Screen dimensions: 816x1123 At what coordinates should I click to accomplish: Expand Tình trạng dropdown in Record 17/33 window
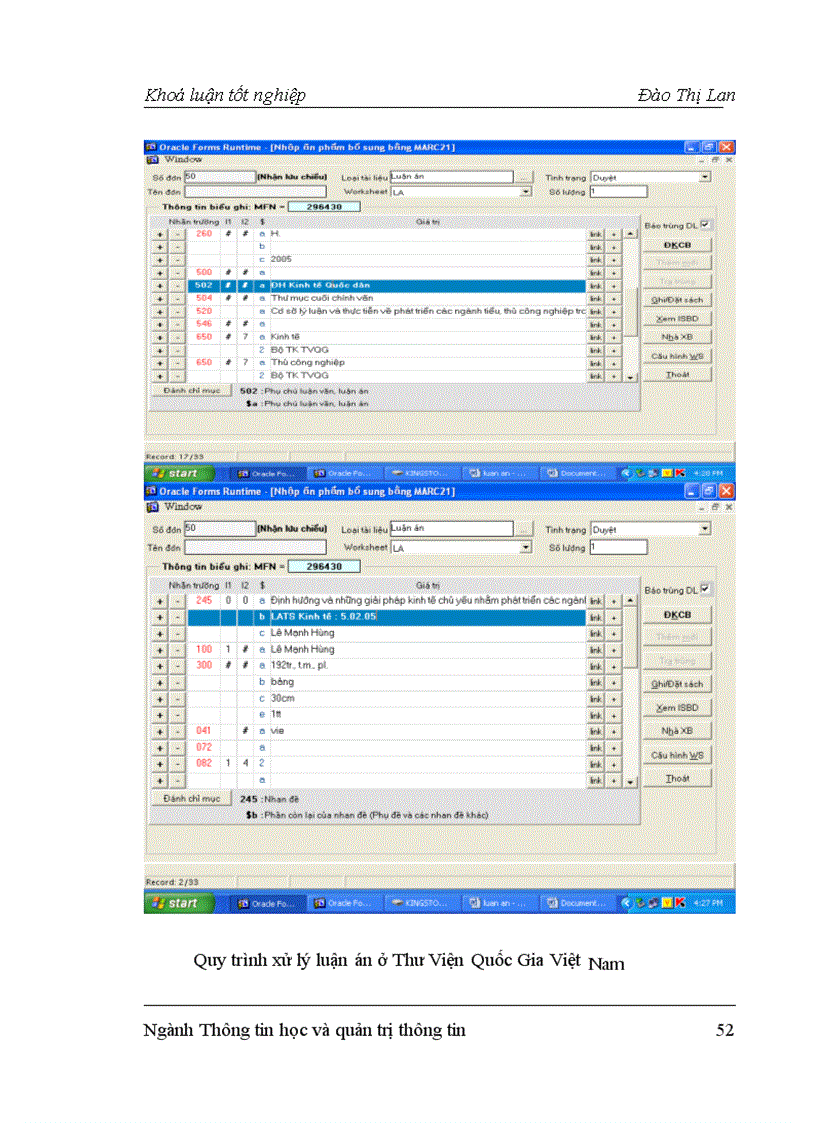(705, 177)
